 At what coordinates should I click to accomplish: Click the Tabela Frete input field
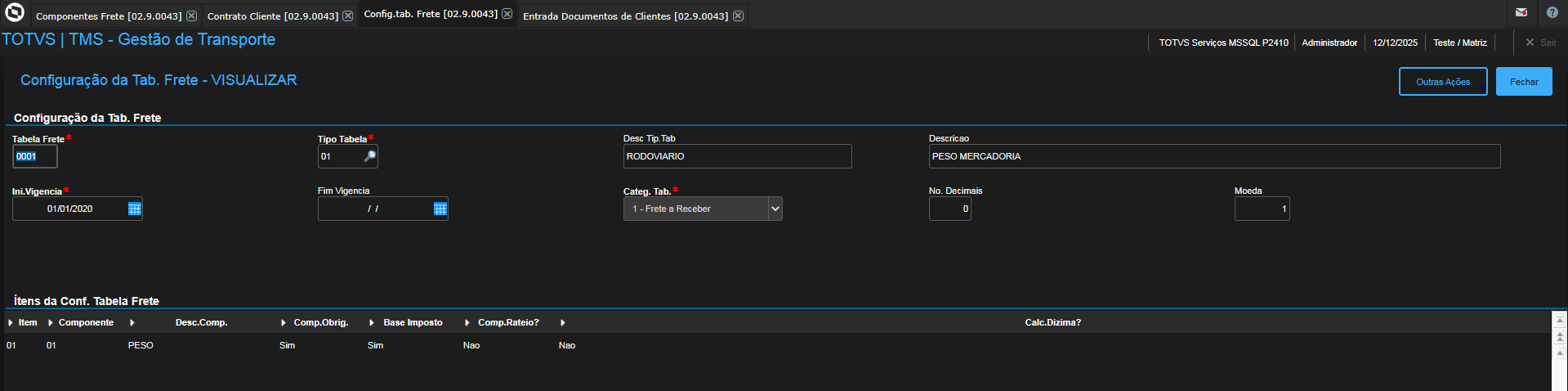[34, 156]
